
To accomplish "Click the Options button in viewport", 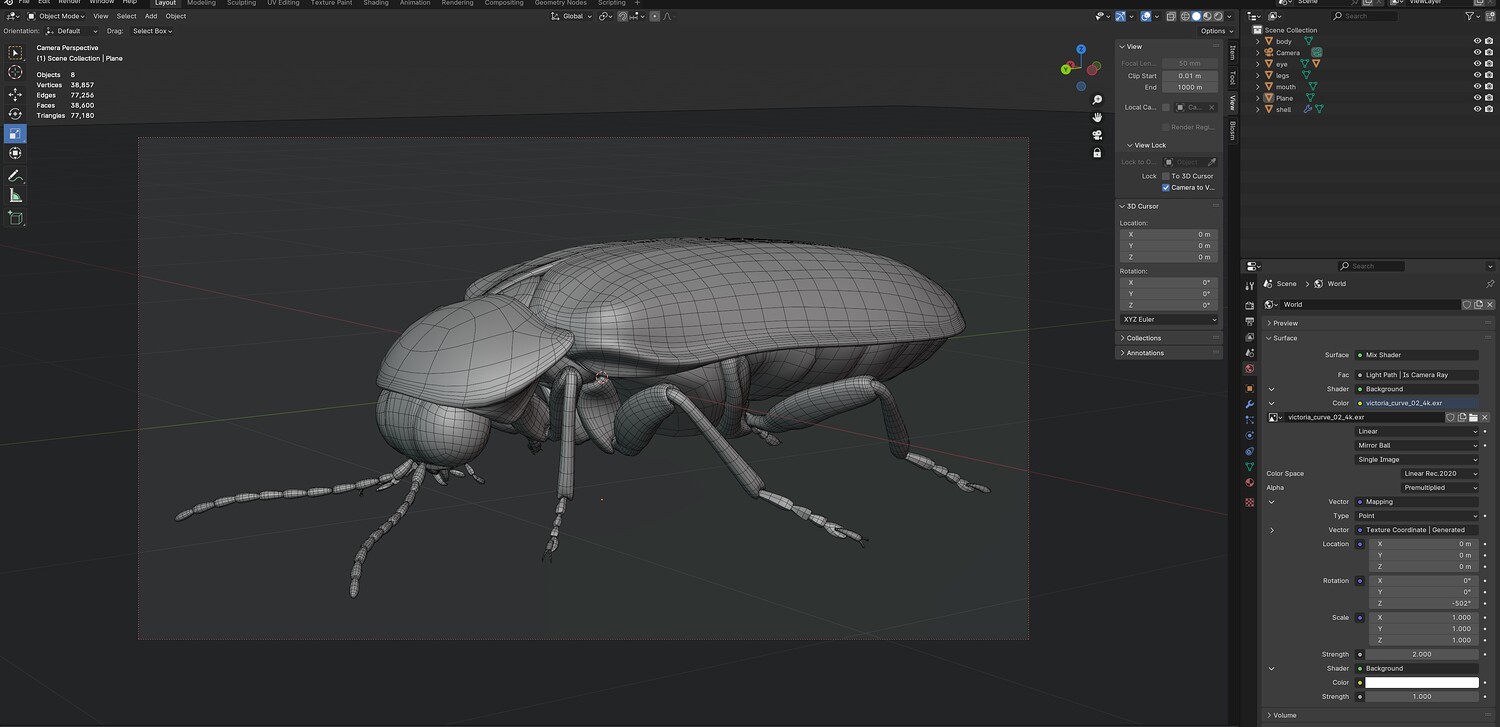I will click(x=1213, y=31).
